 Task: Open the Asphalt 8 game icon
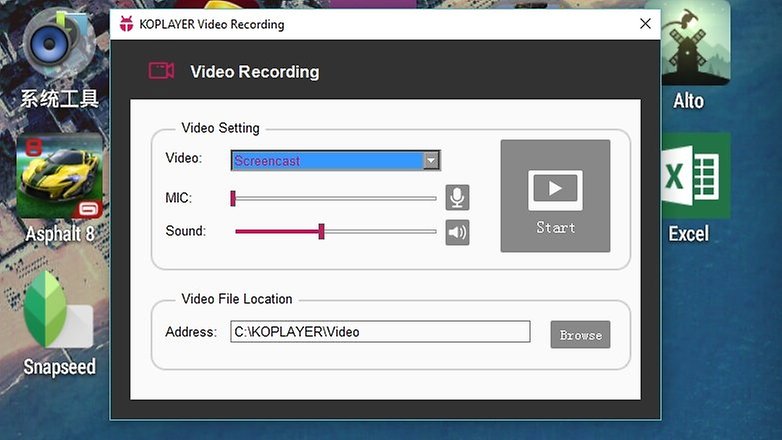60,176
